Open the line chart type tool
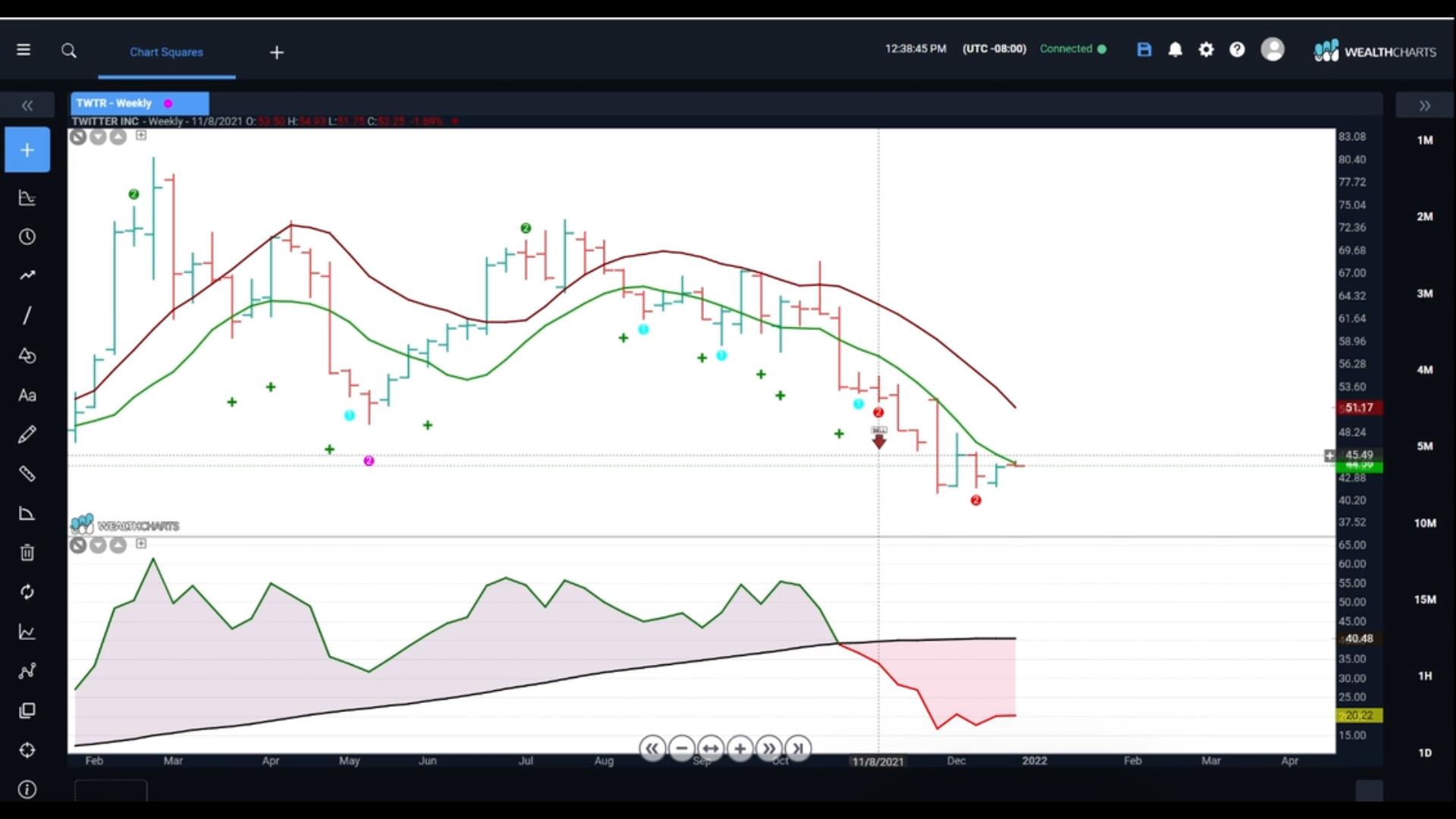Screen dimensions: 1456x819 point(27,632)
